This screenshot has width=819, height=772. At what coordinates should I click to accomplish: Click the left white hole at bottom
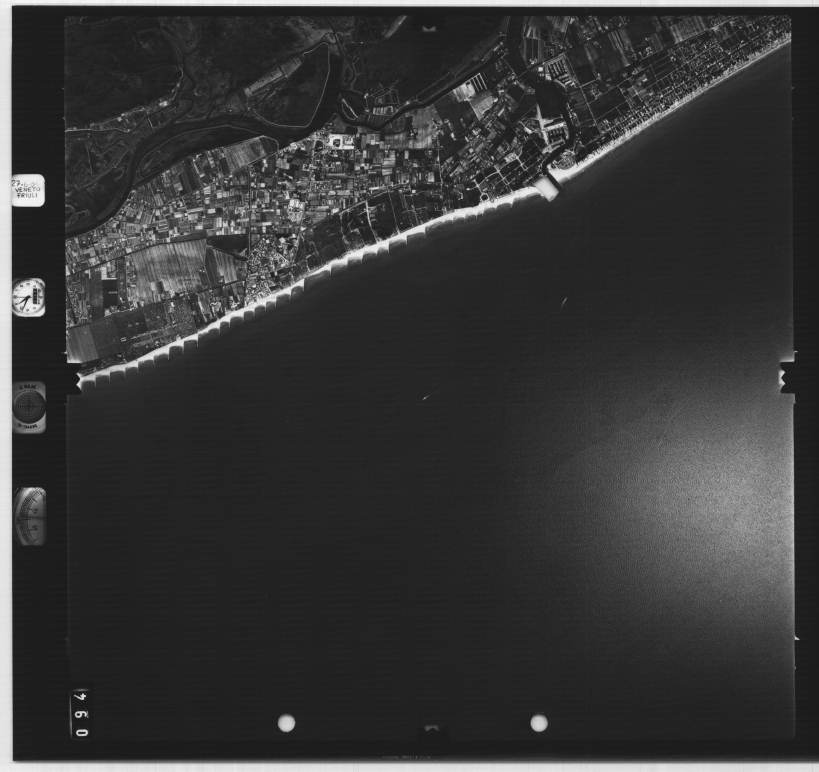coord(286,723)
